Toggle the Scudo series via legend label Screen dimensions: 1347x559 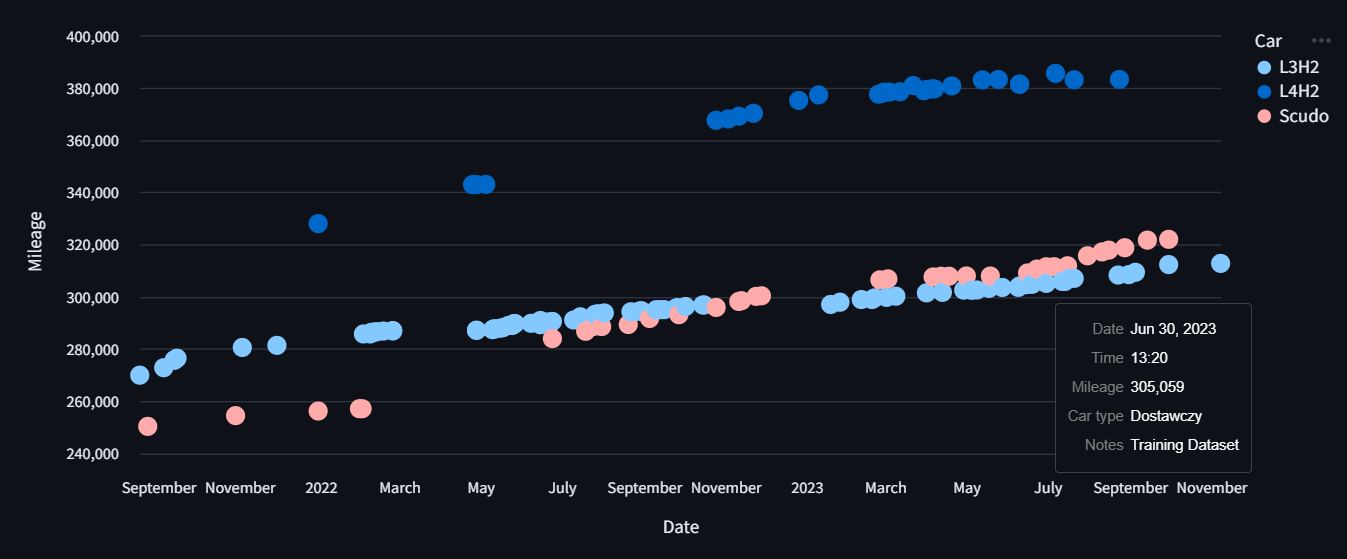(x=1304, y=116)
